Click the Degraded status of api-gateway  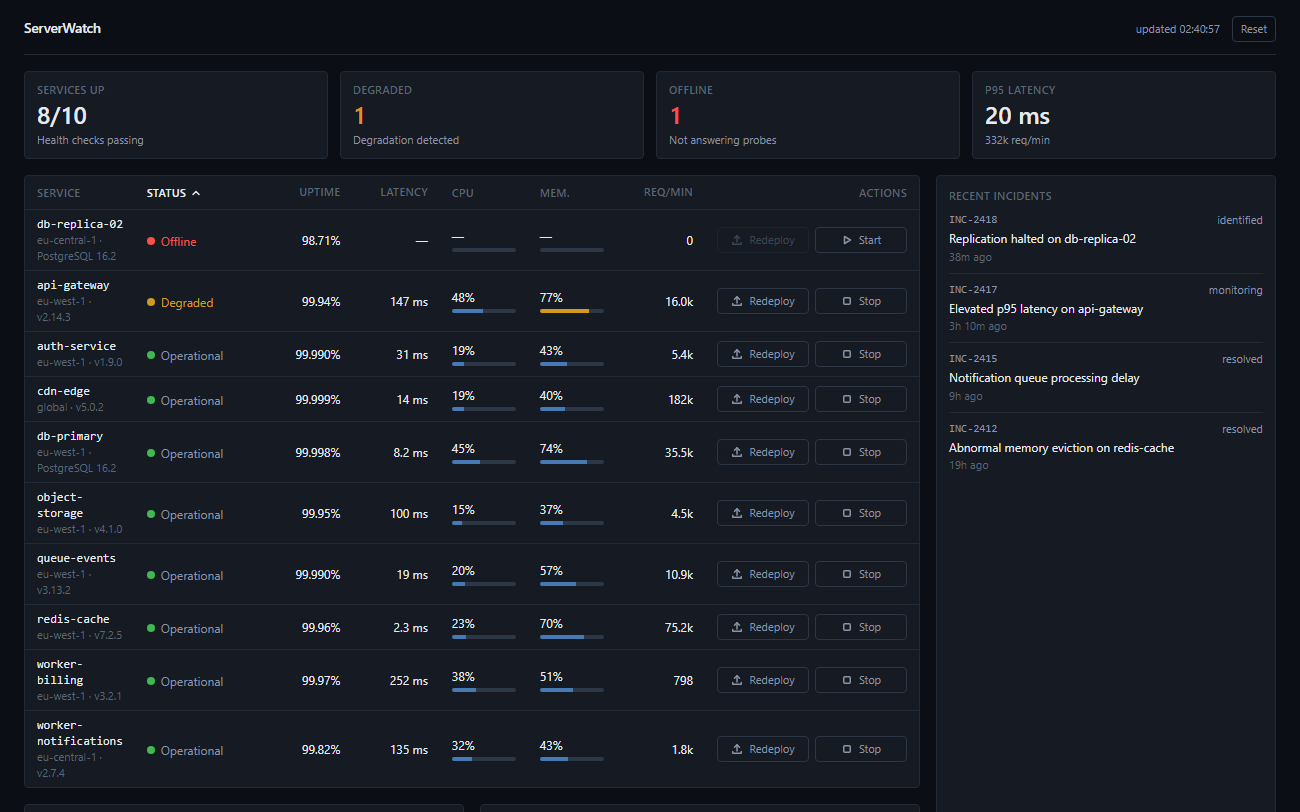click(x=180, y=302)
